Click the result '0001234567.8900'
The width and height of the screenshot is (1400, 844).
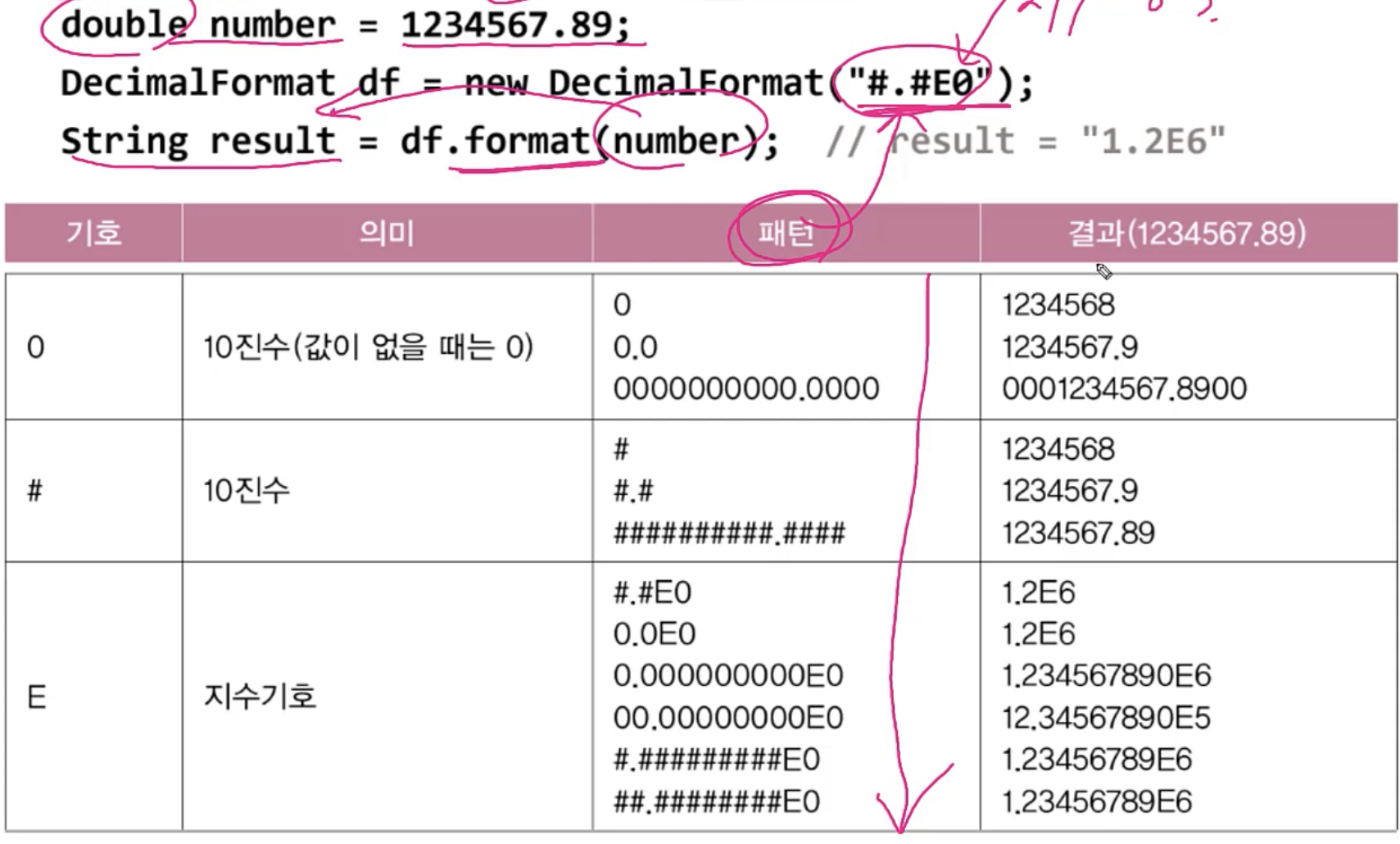1125,388
